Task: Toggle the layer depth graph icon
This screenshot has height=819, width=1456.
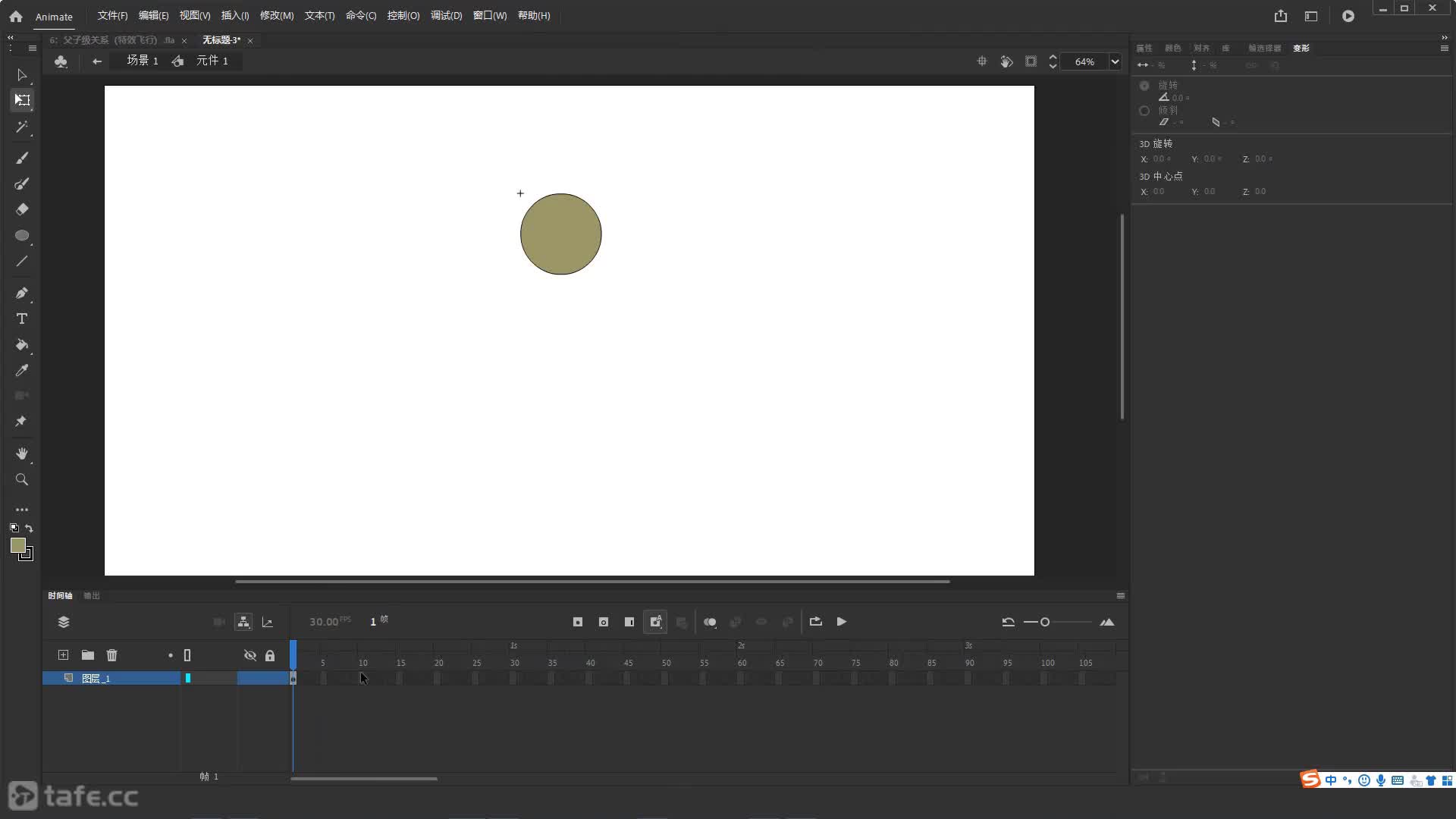Action: point(268,622)
